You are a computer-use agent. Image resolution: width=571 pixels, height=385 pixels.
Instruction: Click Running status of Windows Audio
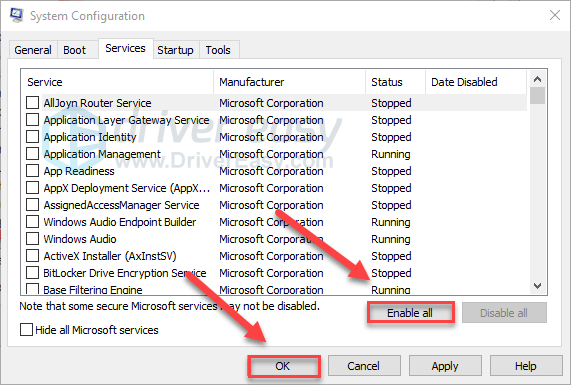(391, 239)
